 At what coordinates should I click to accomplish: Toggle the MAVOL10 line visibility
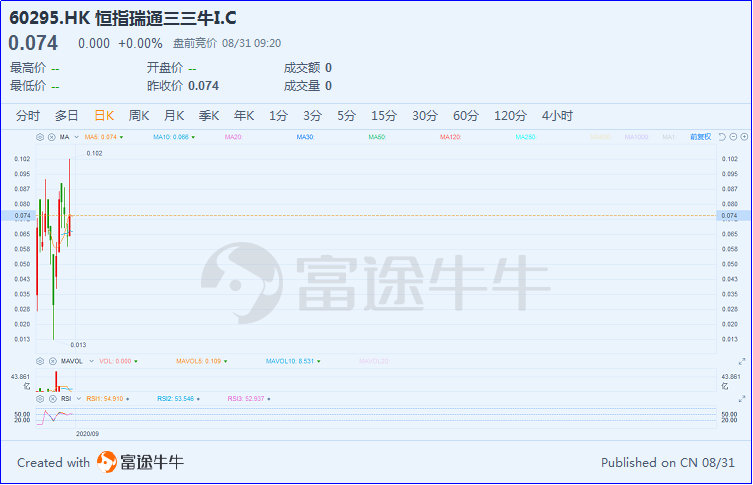[x=293, y=361]
